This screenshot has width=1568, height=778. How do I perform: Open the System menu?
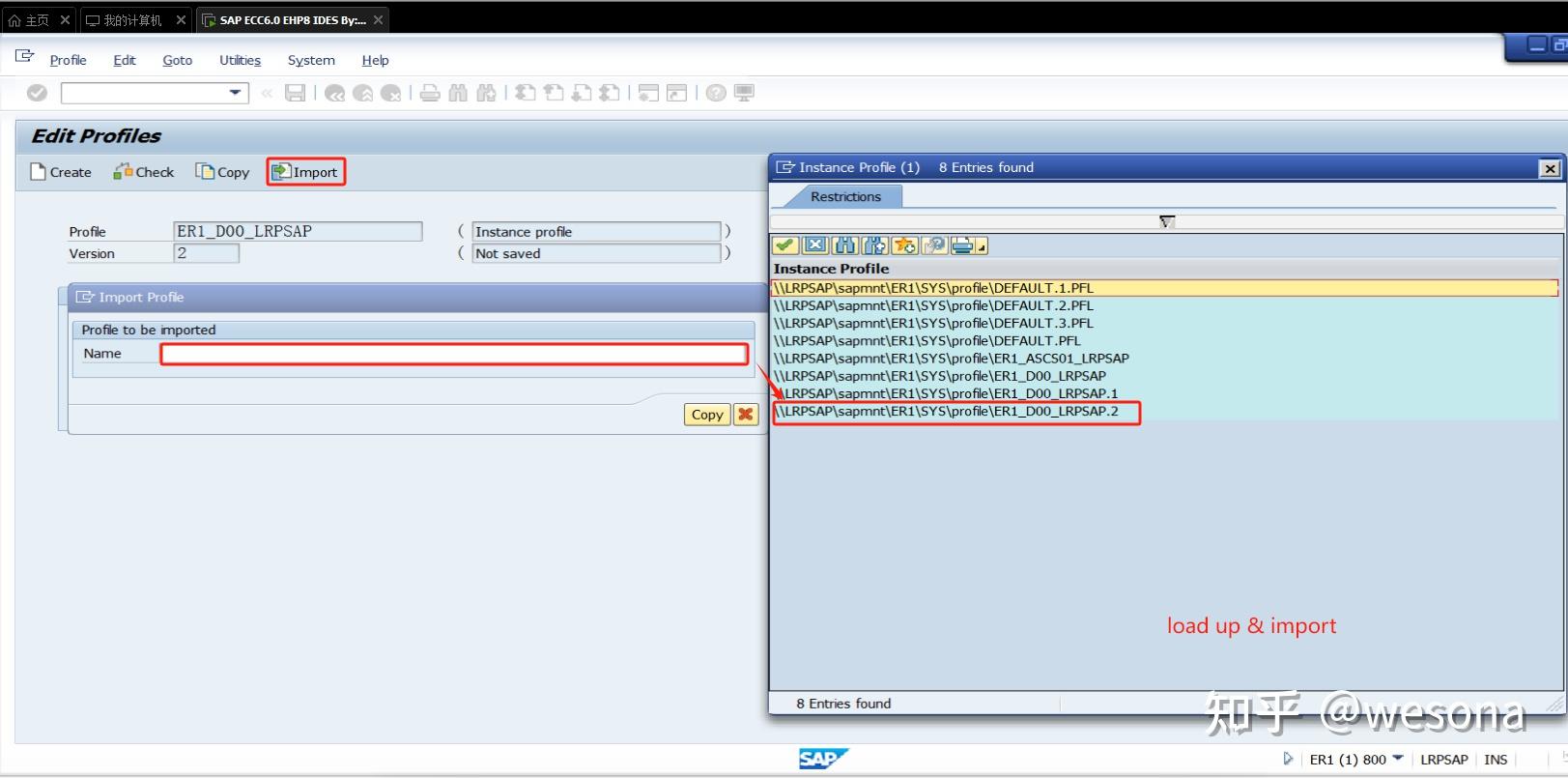coord(311,60)
